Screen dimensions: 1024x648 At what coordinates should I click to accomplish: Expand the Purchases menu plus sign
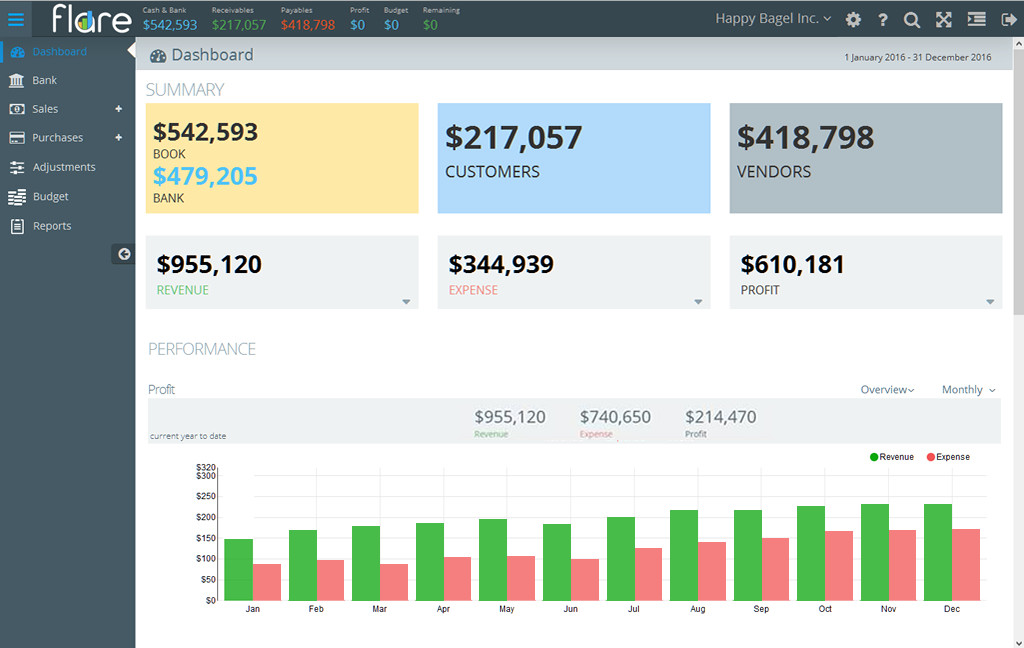click(119, 138)
